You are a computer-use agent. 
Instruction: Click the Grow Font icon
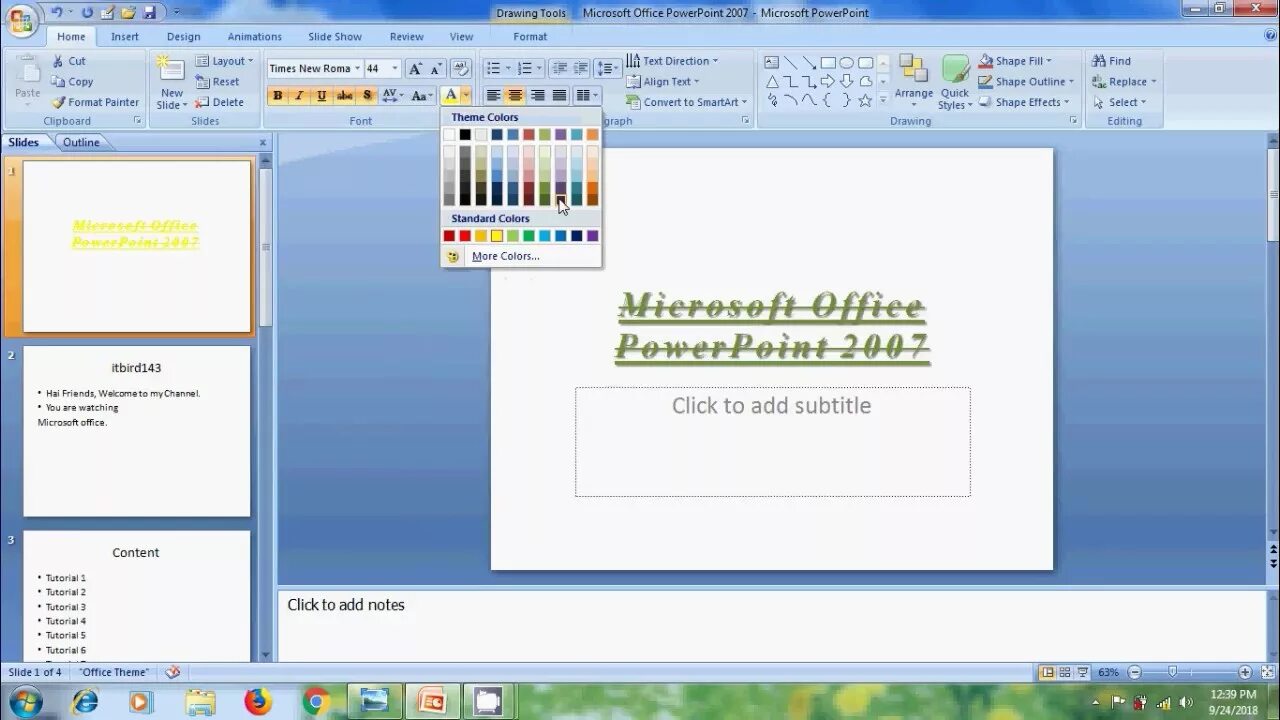415,68
